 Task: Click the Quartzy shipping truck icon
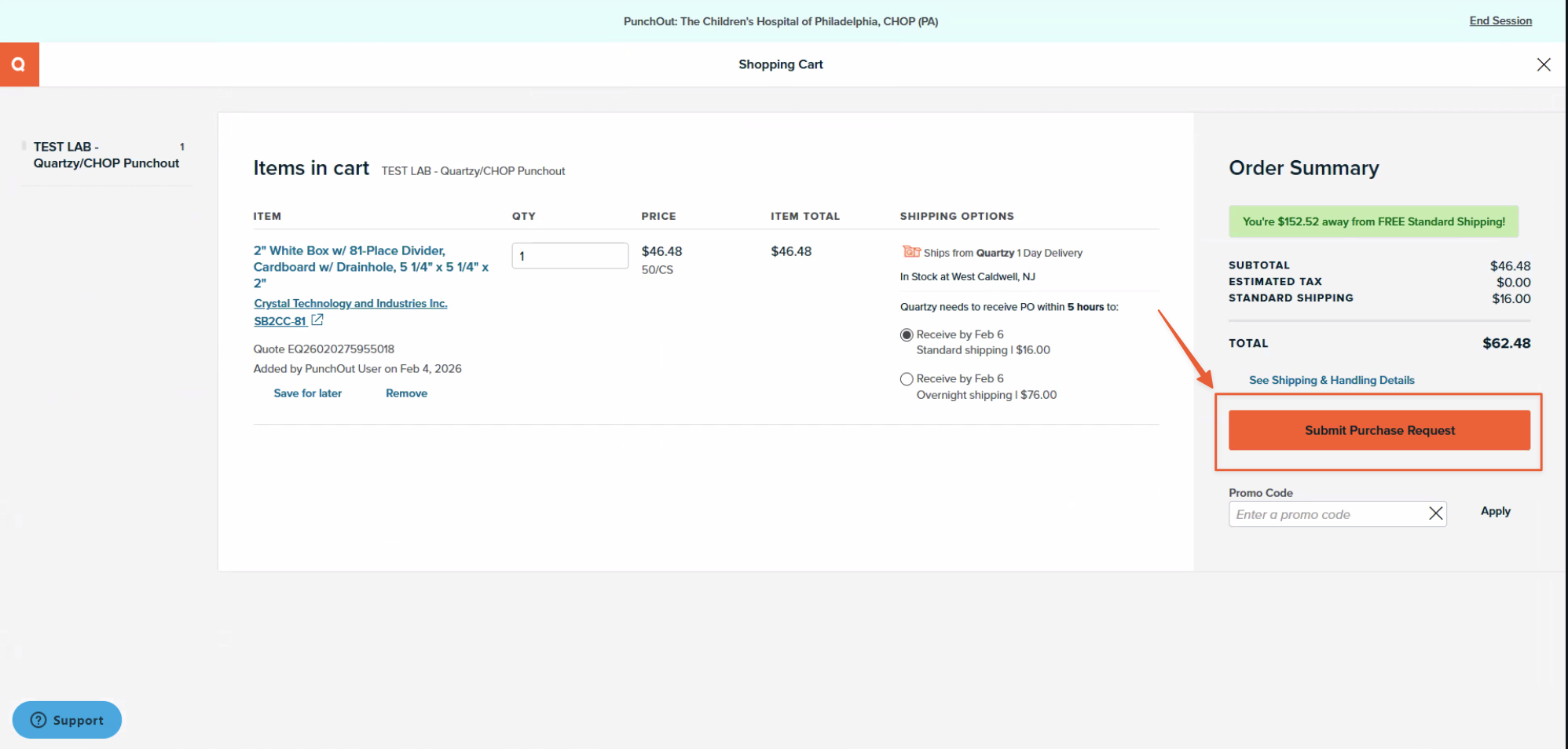910,252
